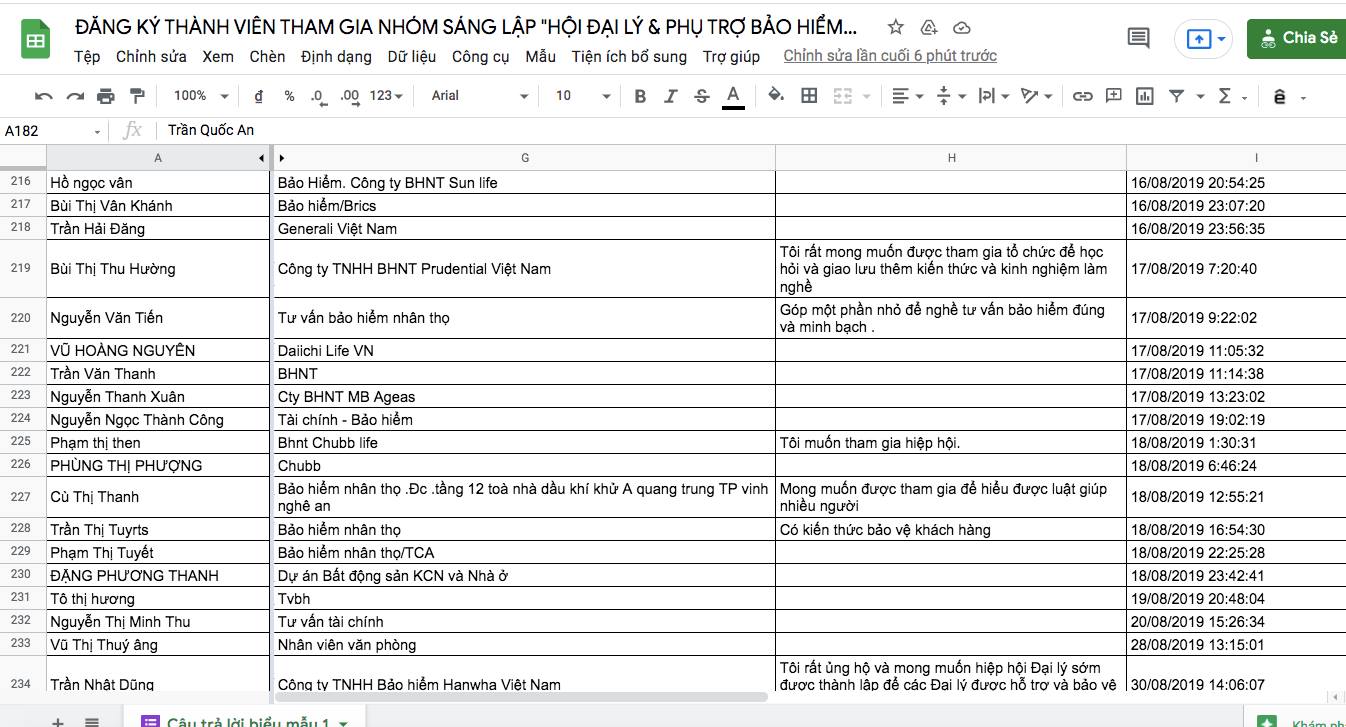Viewport: 1346px width, 727px height.
Task: Insert a link
Action: [x=1082, y=96]
